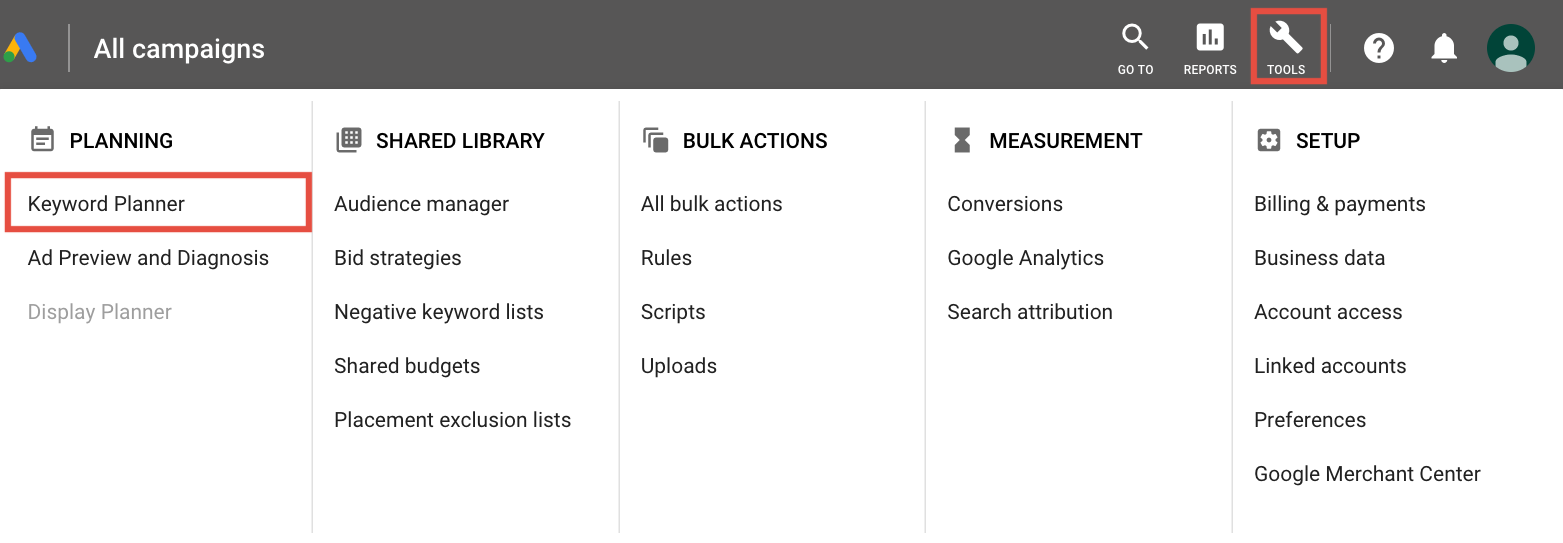Viewport: 1563px width, 543px height.
Task: Click the Shared Library grid icon
Action: click(x=349, y=140)
